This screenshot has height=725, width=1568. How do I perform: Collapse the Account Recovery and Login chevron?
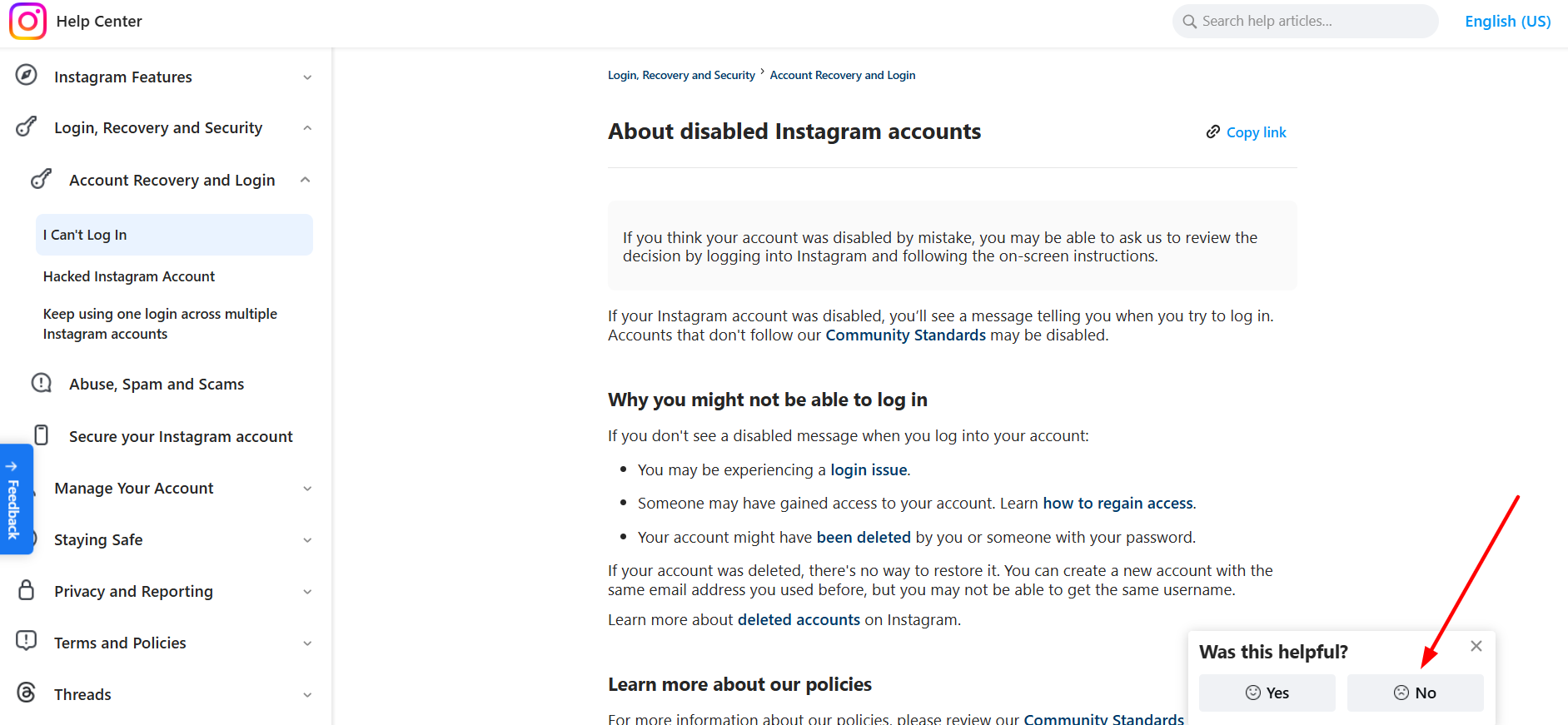tap(306, 180)
